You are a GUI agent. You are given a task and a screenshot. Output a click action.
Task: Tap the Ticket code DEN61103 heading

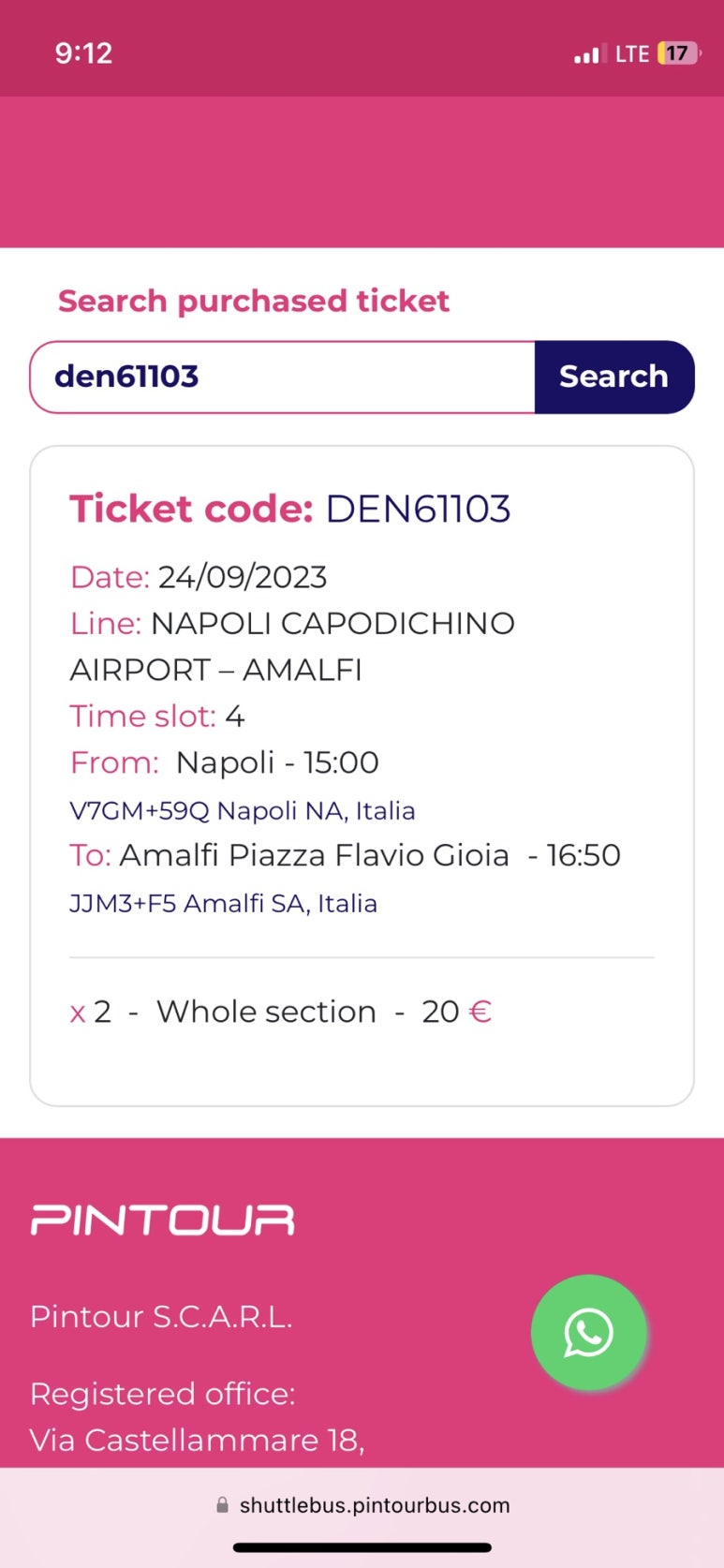point(290,509)
